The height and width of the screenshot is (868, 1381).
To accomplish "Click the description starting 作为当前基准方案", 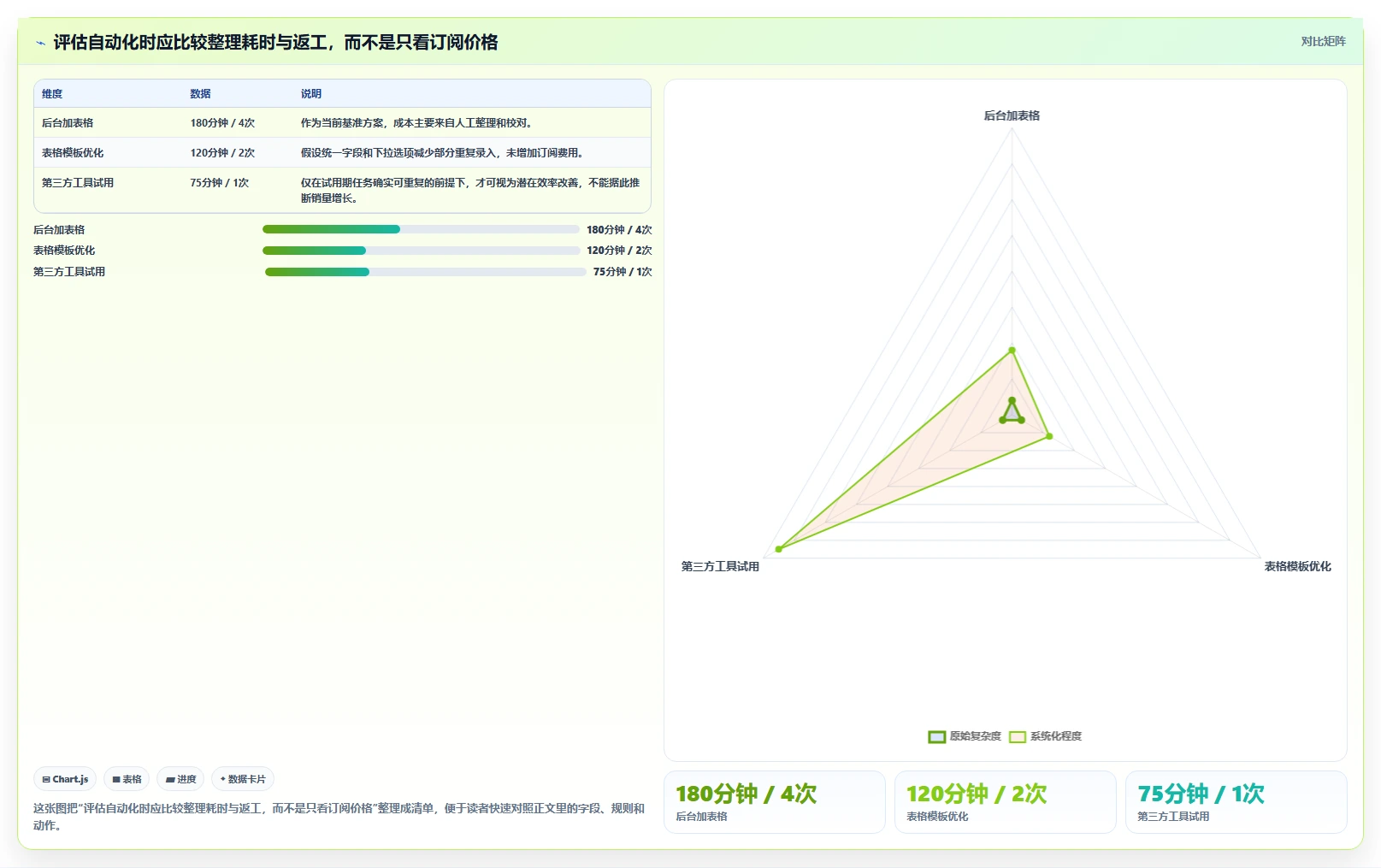I will [418, 123].
